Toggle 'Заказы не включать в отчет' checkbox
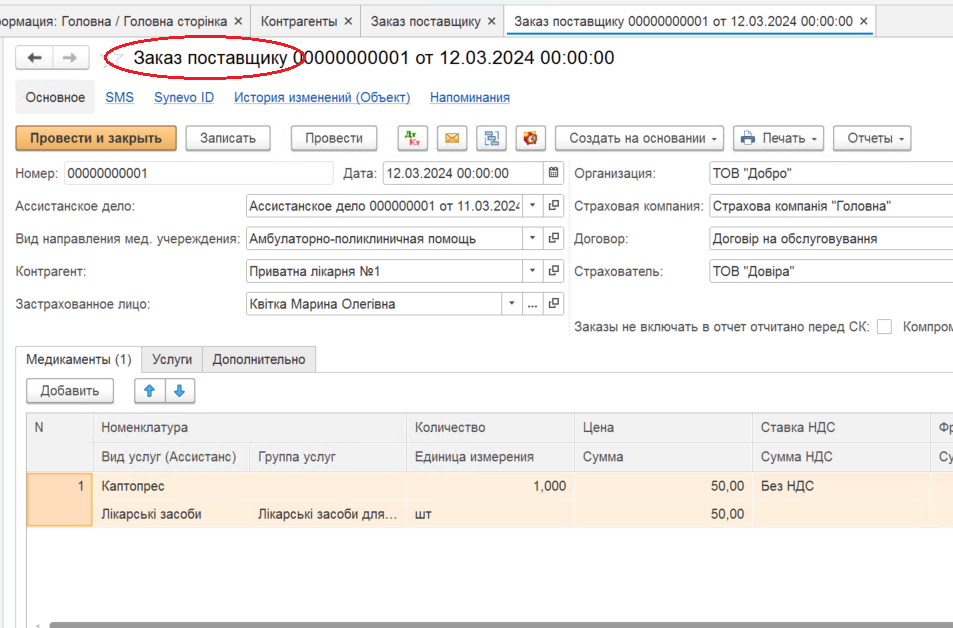The width and height of the screenshot is (953, 628). 884,327
